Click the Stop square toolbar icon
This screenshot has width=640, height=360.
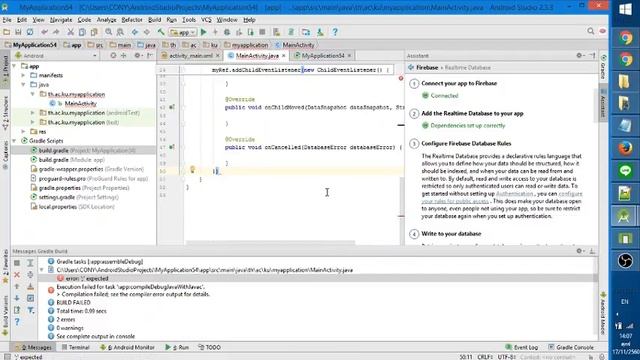tap(262, 32)
